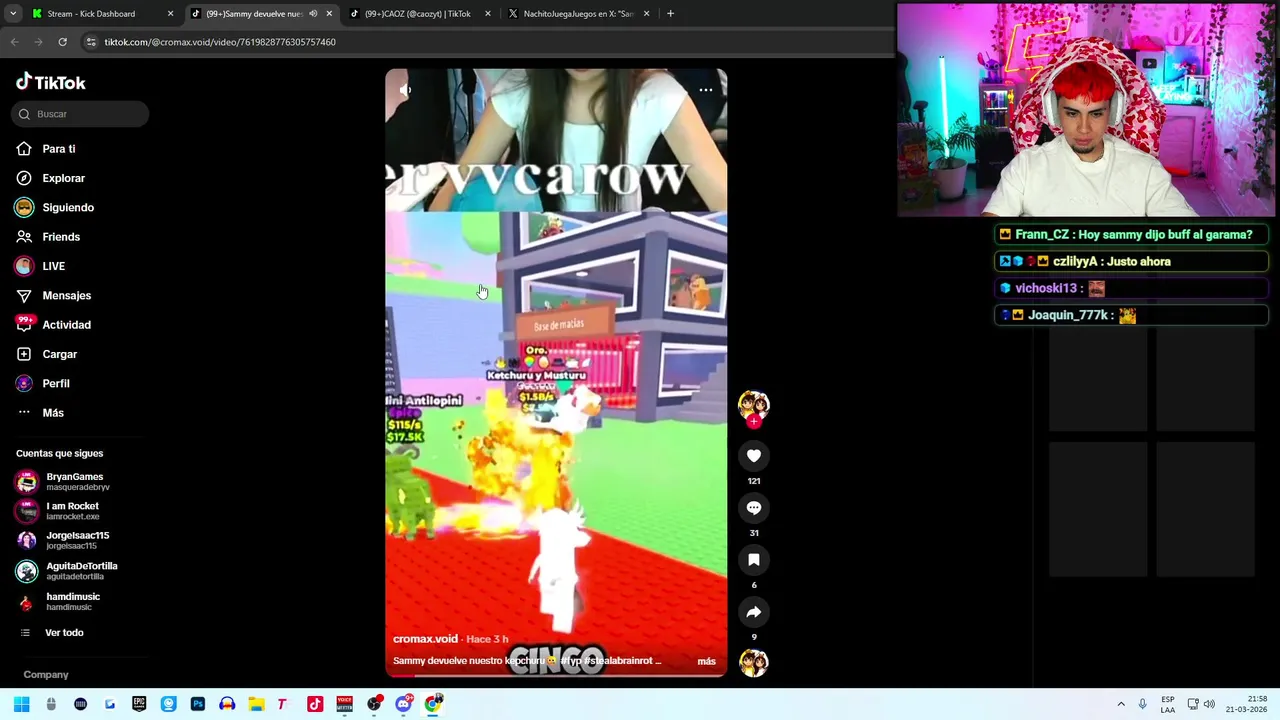Open Perfil page

coord(55,384)
